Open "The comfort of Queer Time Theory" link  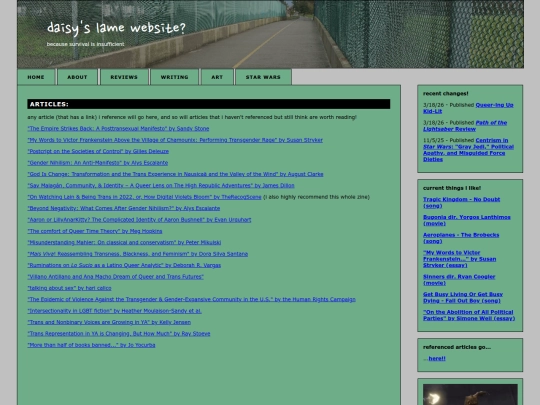95,231
